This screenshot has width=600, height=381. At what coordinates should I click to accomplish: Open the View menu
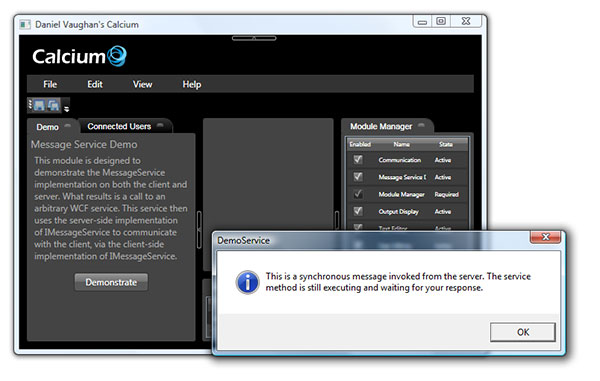(142, 84)
